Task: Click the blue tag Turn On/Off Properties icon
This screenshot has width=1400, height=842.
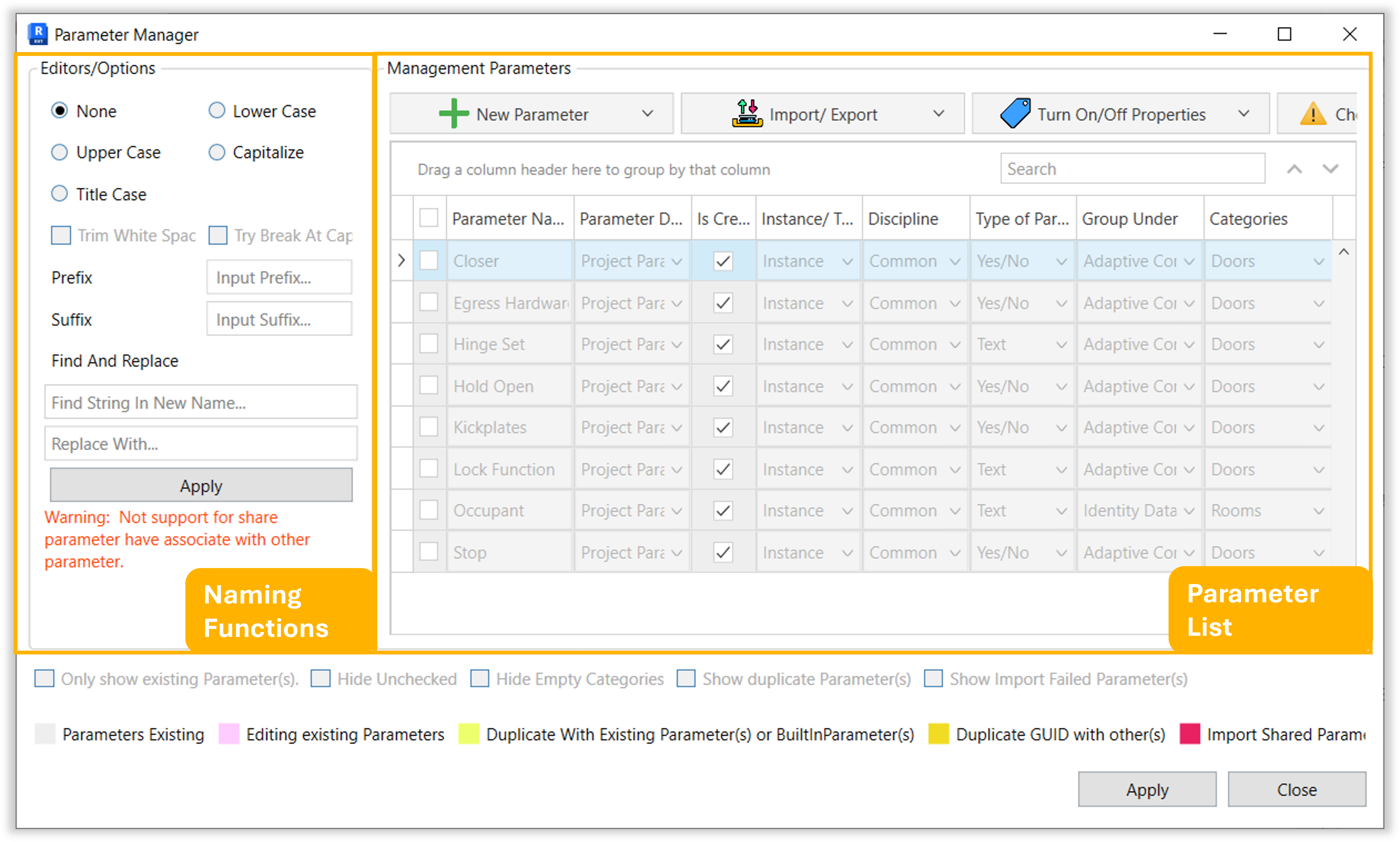Action: coord(1015,113)
